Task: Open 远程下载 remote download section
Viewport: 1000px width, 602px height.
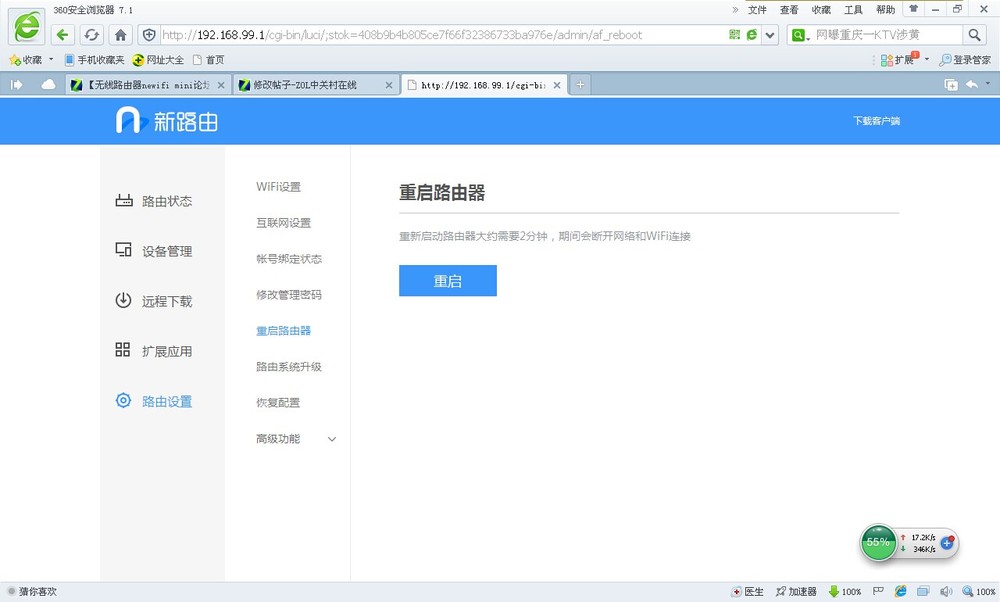Action: coord(154,301)
